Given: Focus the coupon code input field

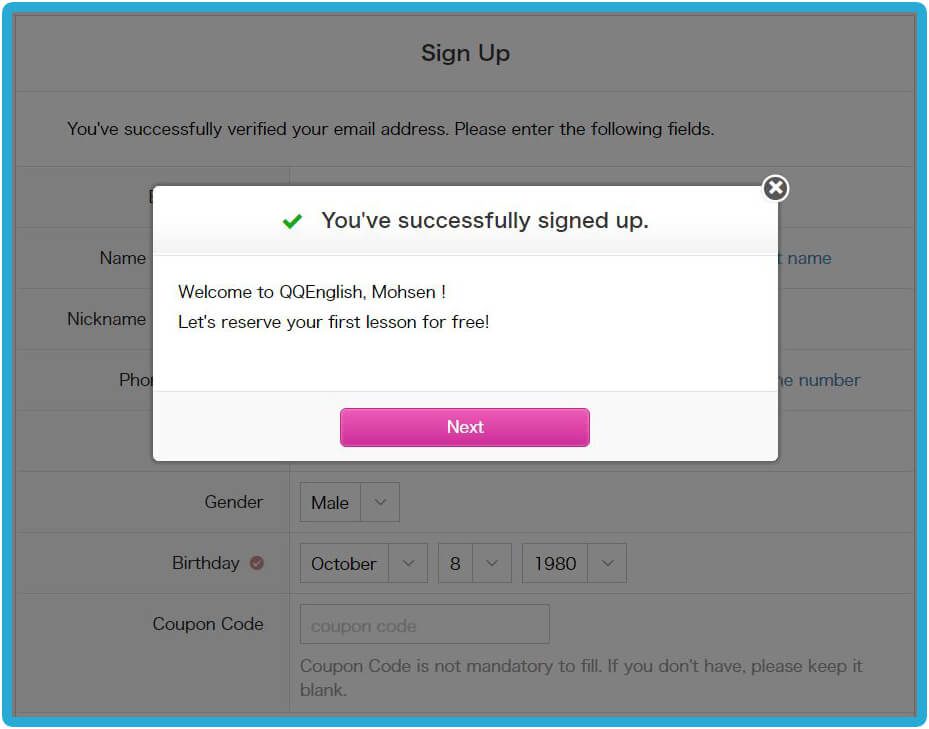Looking at the screenshot, I should (424, 625).
